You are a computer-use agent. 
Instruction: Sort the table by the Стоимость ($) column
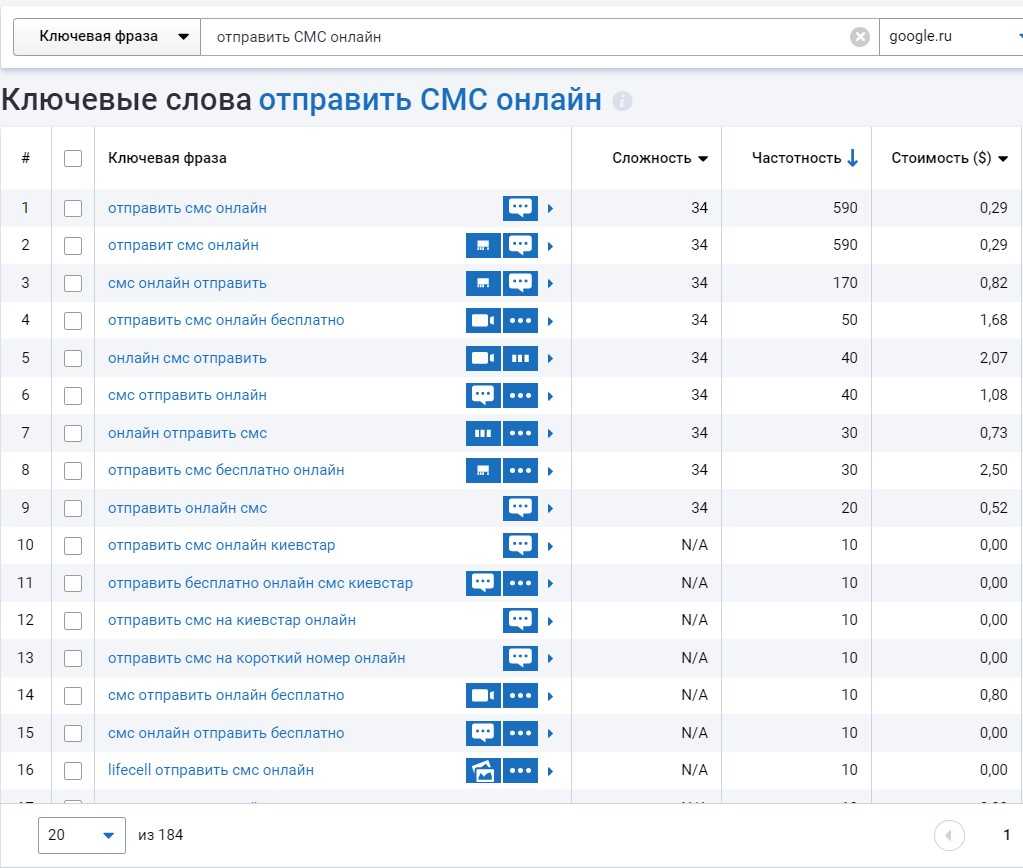click(948, 158)
